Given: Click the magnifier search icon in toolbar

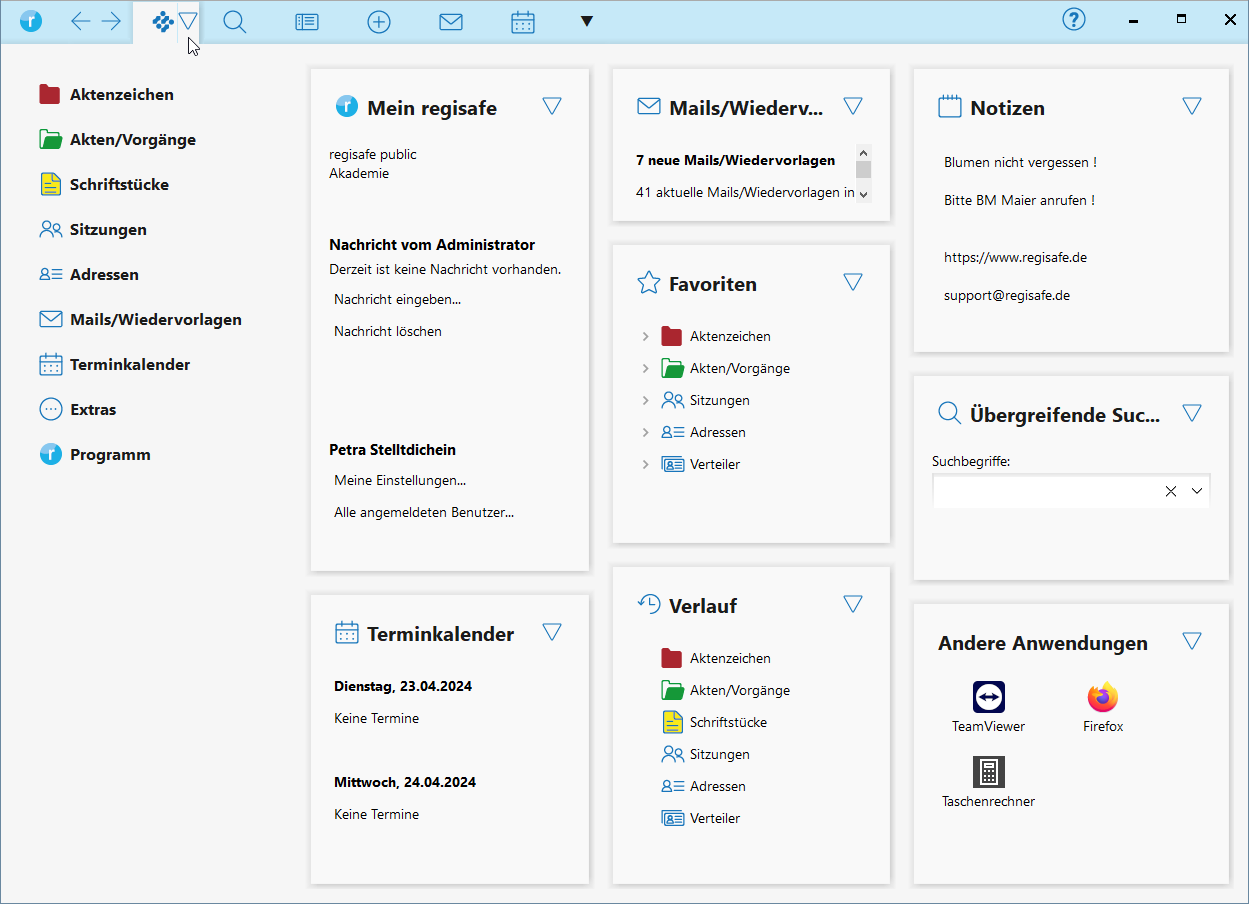Looking at the screenshot, I should point(235,22).
